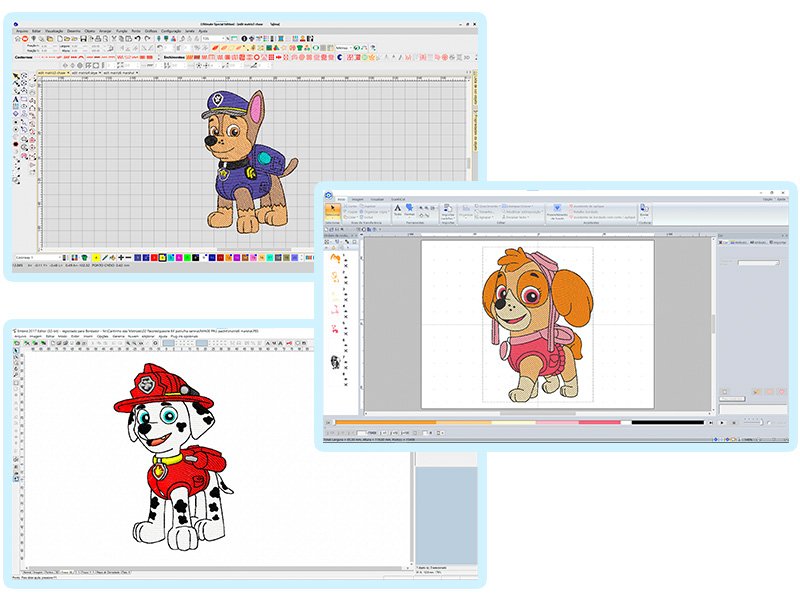This screenshot has height=600, width=800.
Task: Click the Enviar button ending the ribbon
Action: [644, 210]
